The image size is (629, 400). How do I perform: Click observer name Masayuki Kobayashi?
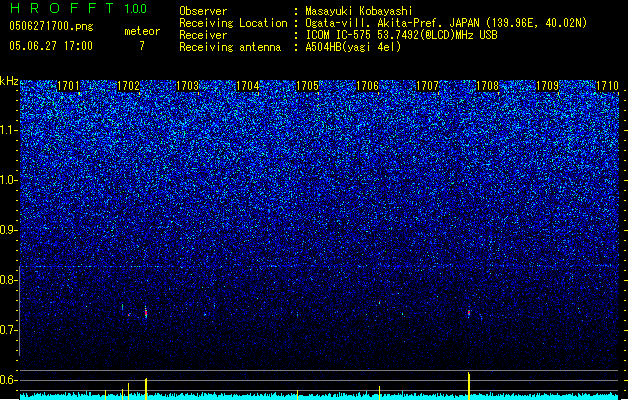click(359, 11)
